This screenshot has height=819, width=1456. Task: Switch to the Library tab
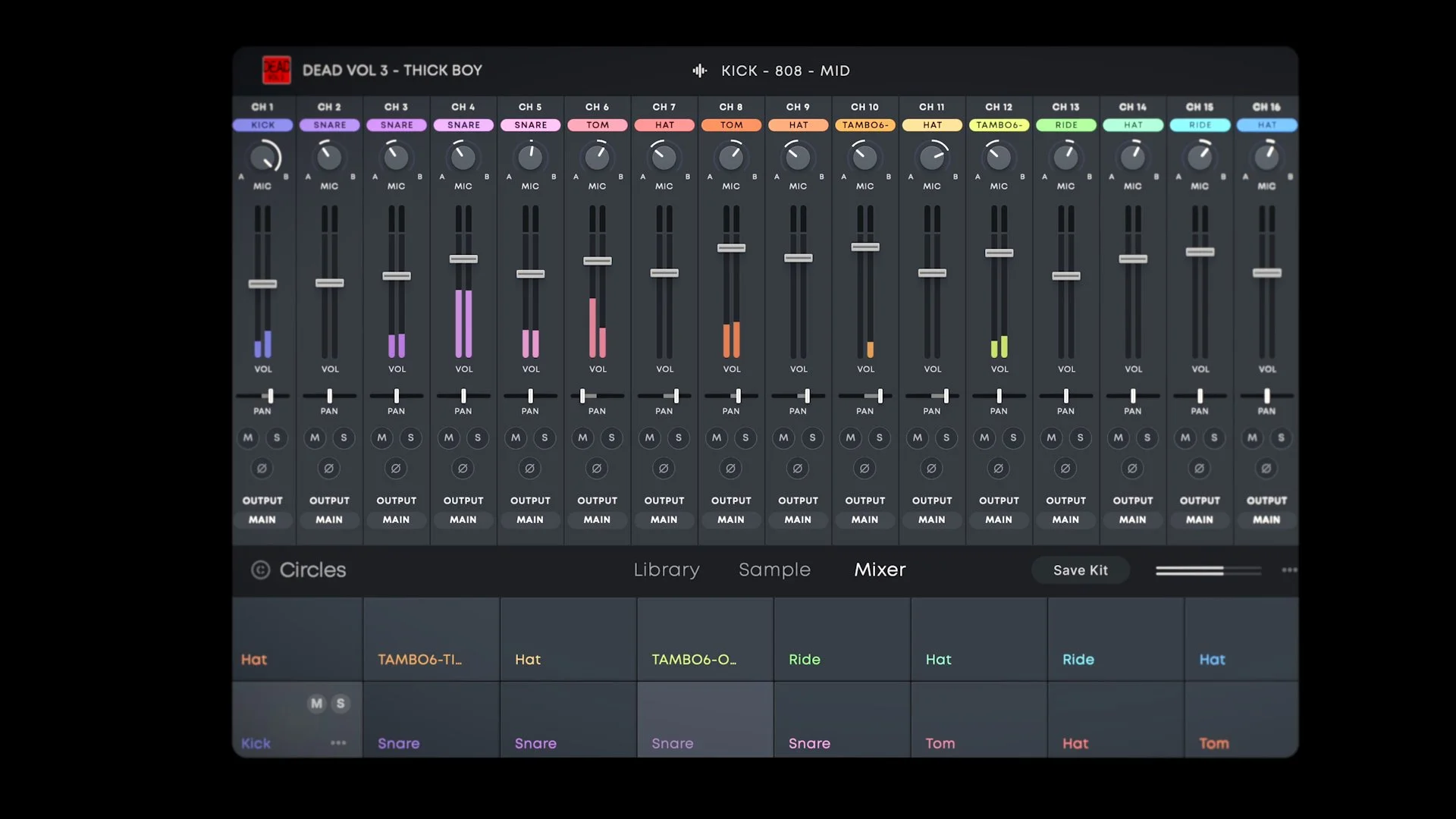[x=667, y=570]
